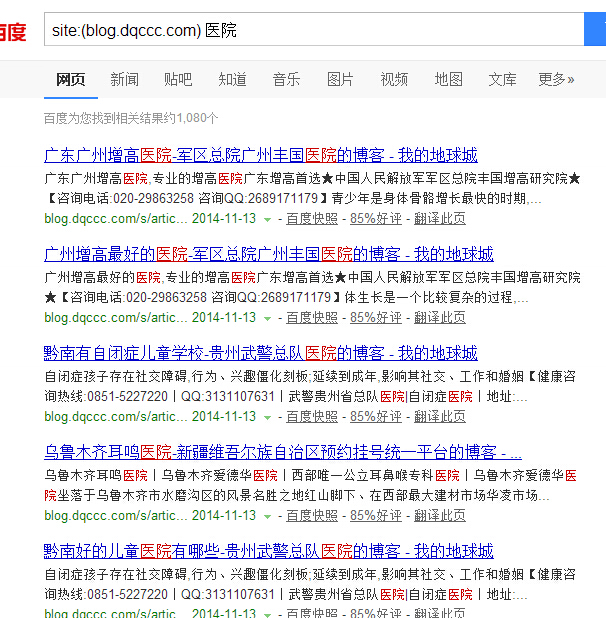Click 翻译此页 on 广东广州增高医院 result

point(440,218)
